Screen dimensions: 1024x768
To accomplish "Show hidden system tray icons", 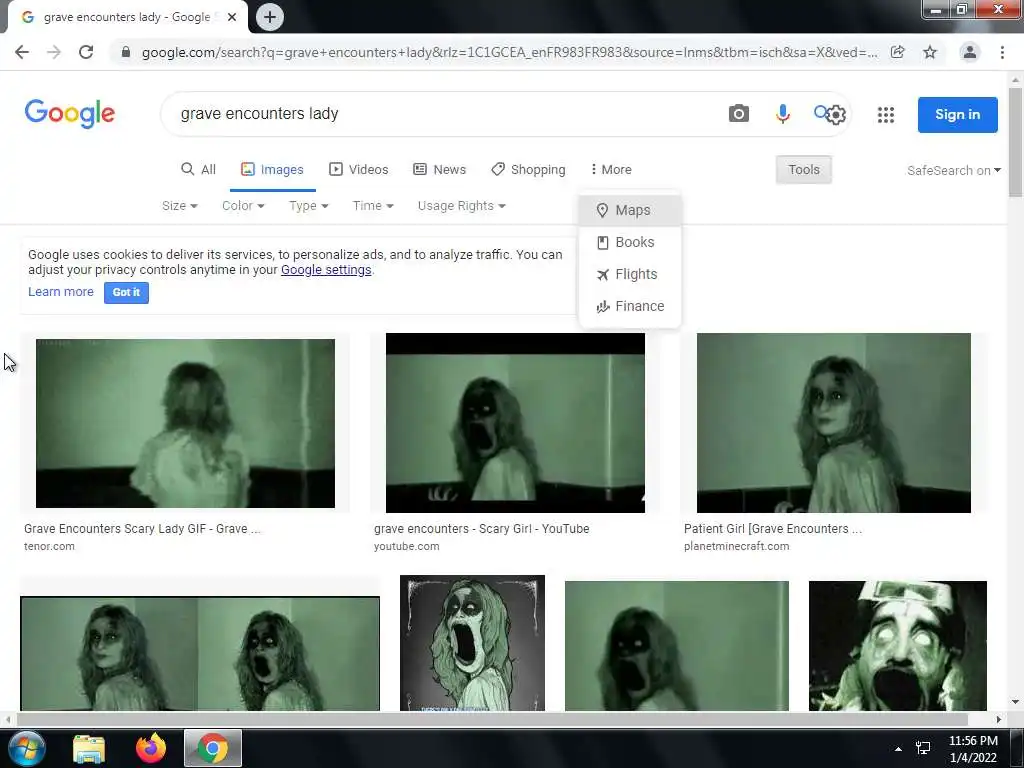I will (x=898, y=749).
